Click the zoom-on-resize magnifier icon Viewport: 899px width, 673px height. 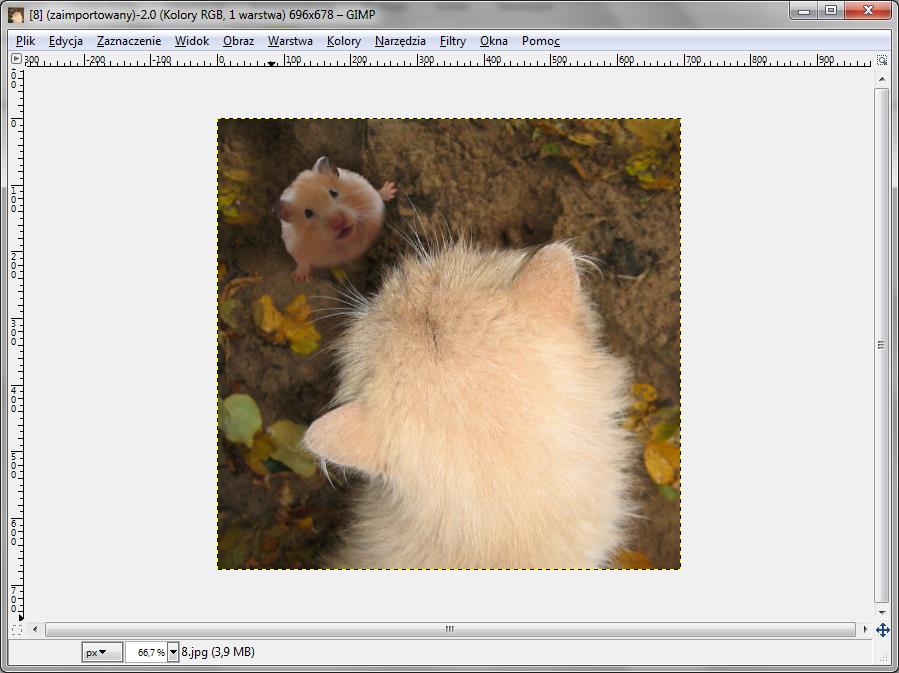(882, 60)
